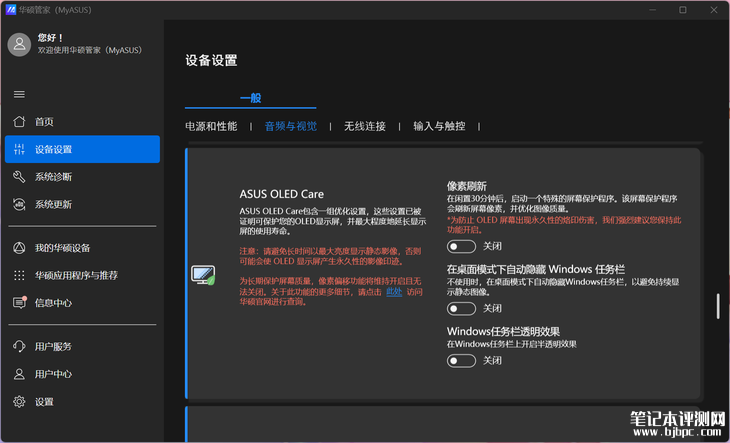Toggle the auto-hide Windows taskbar switch
This screenshot has height=443, width=730.
tap(461, 308)
